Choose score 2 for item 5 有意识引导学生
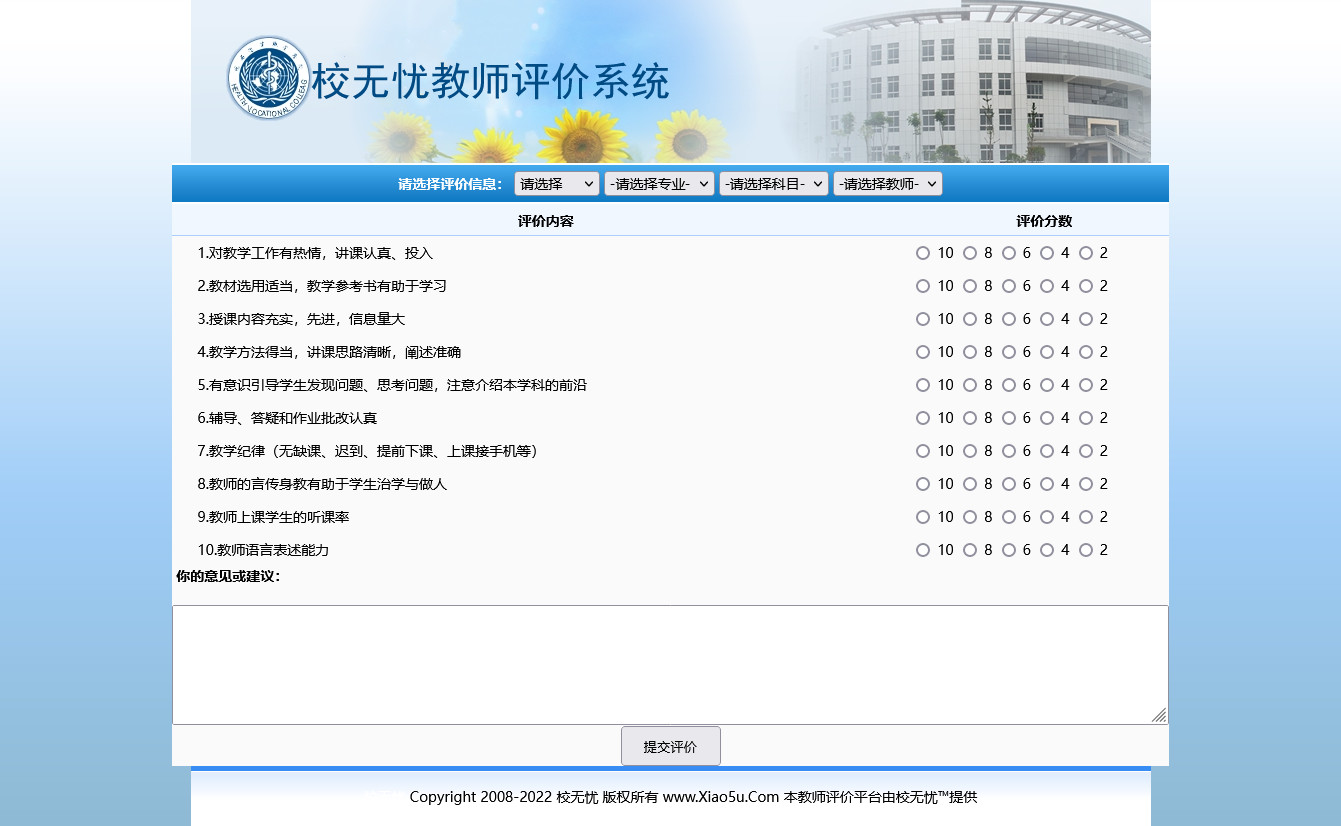Screen dimensions: 1341x826 pos(1086,385)
